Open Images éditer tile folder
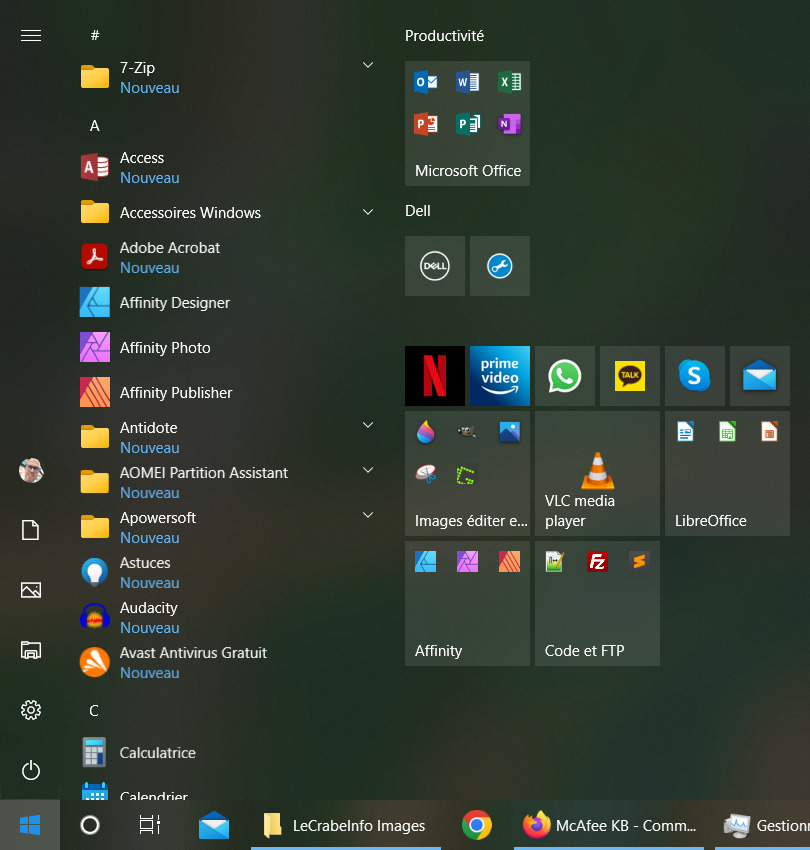The image size is (810, 850). pyautogui.click(x=467, y=473)
